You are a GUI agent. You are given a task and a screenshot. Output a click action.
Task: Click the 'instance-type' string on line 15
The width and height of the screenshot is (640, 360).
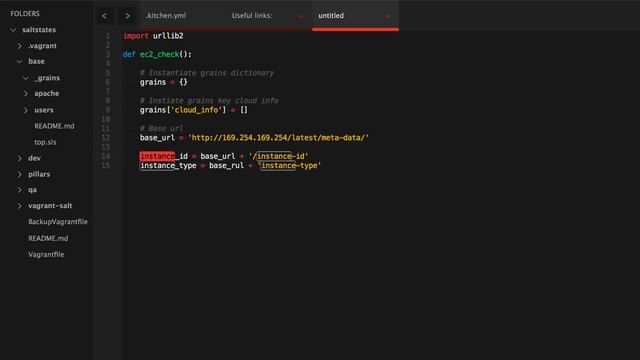pyautogui.click(x=289, y=165)
